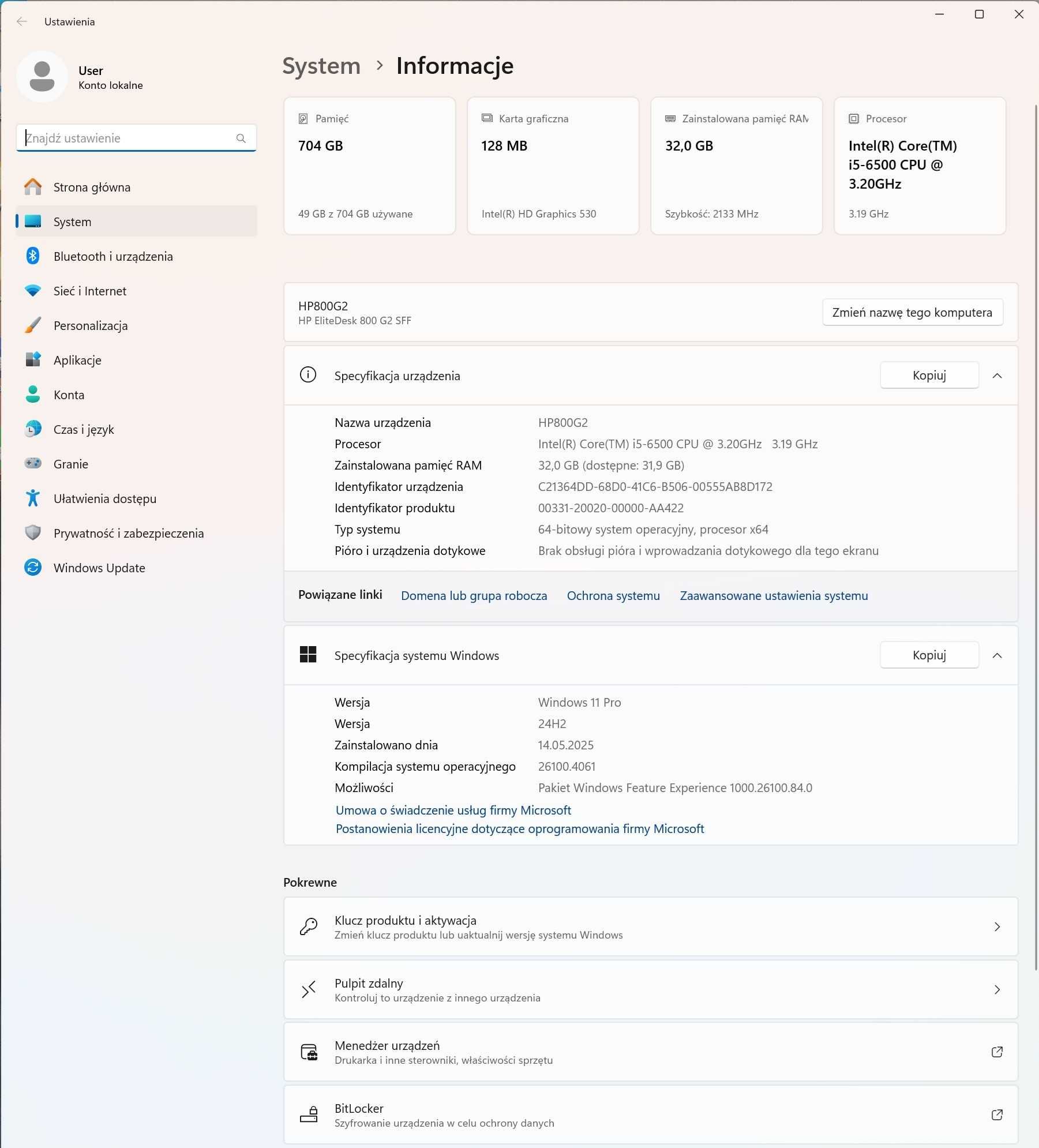Select System in the sidebar
This screenshot has height=1148, width=1039.
[x=136, y=222]
